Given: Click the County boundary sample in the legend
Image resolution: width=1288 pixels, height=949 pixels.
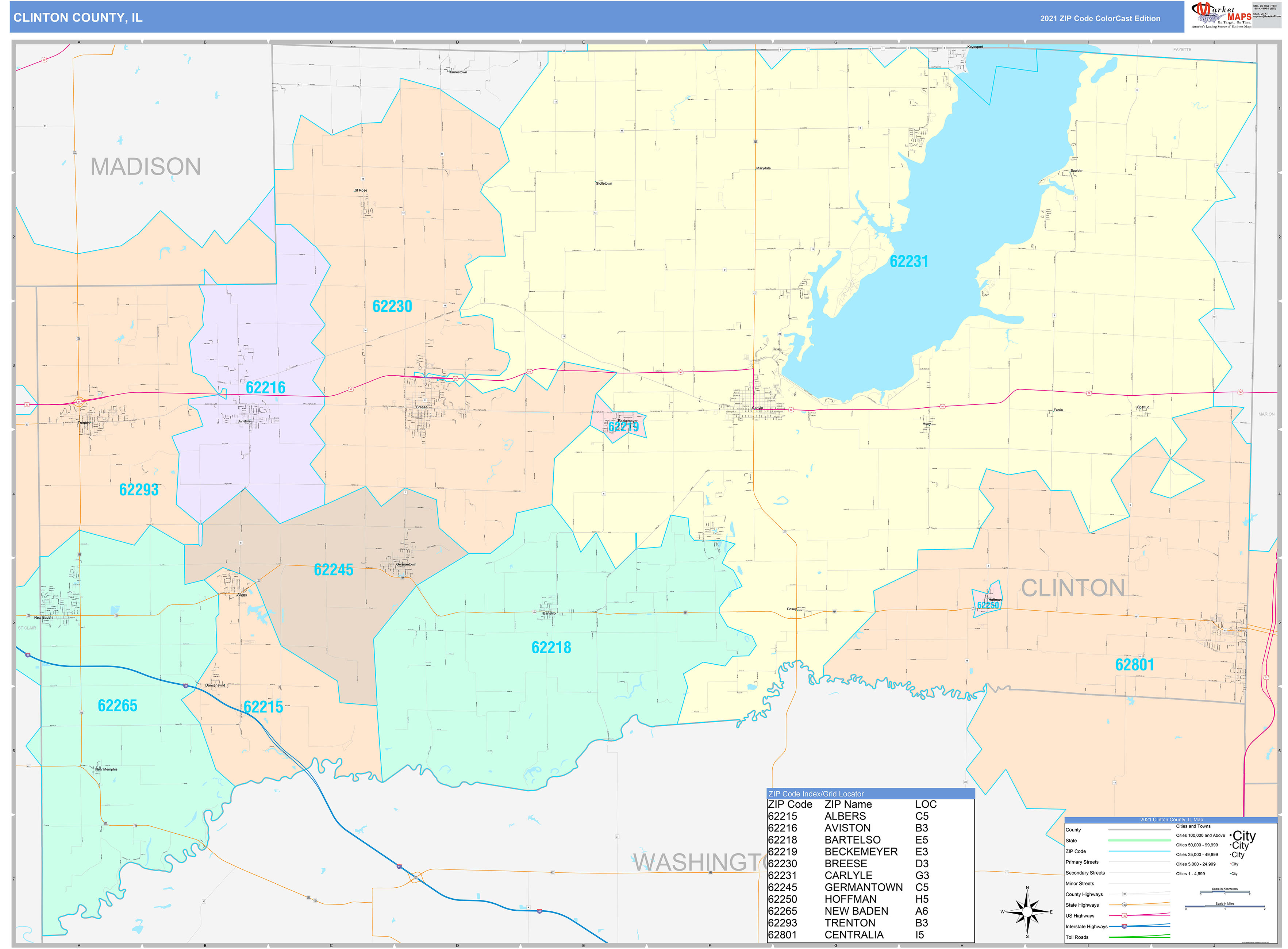Looking at the screenshot, I should (x=1140, y=830).
